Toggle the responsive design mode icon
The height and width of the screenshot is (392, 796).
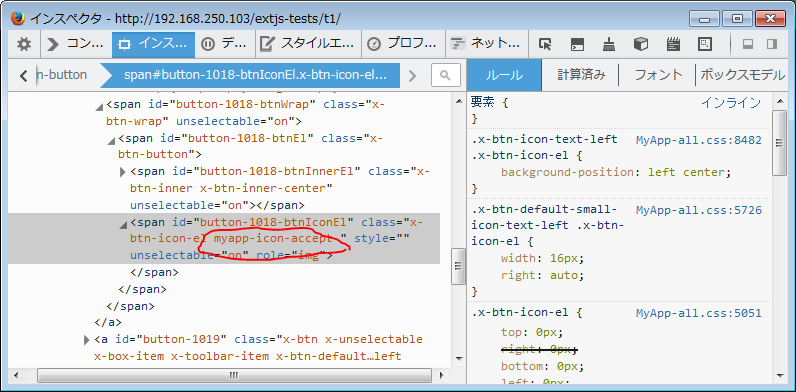(705, 45)
